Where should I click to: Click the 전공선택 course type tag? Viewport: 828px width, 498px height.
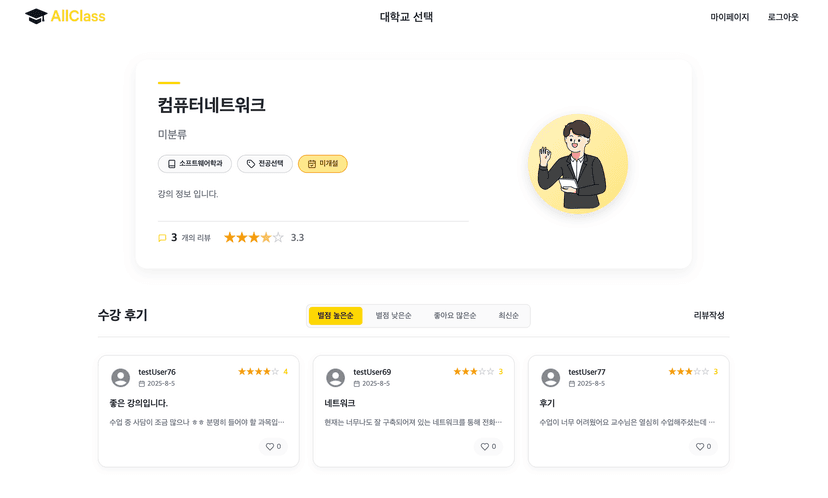click(x=265, y=164)
